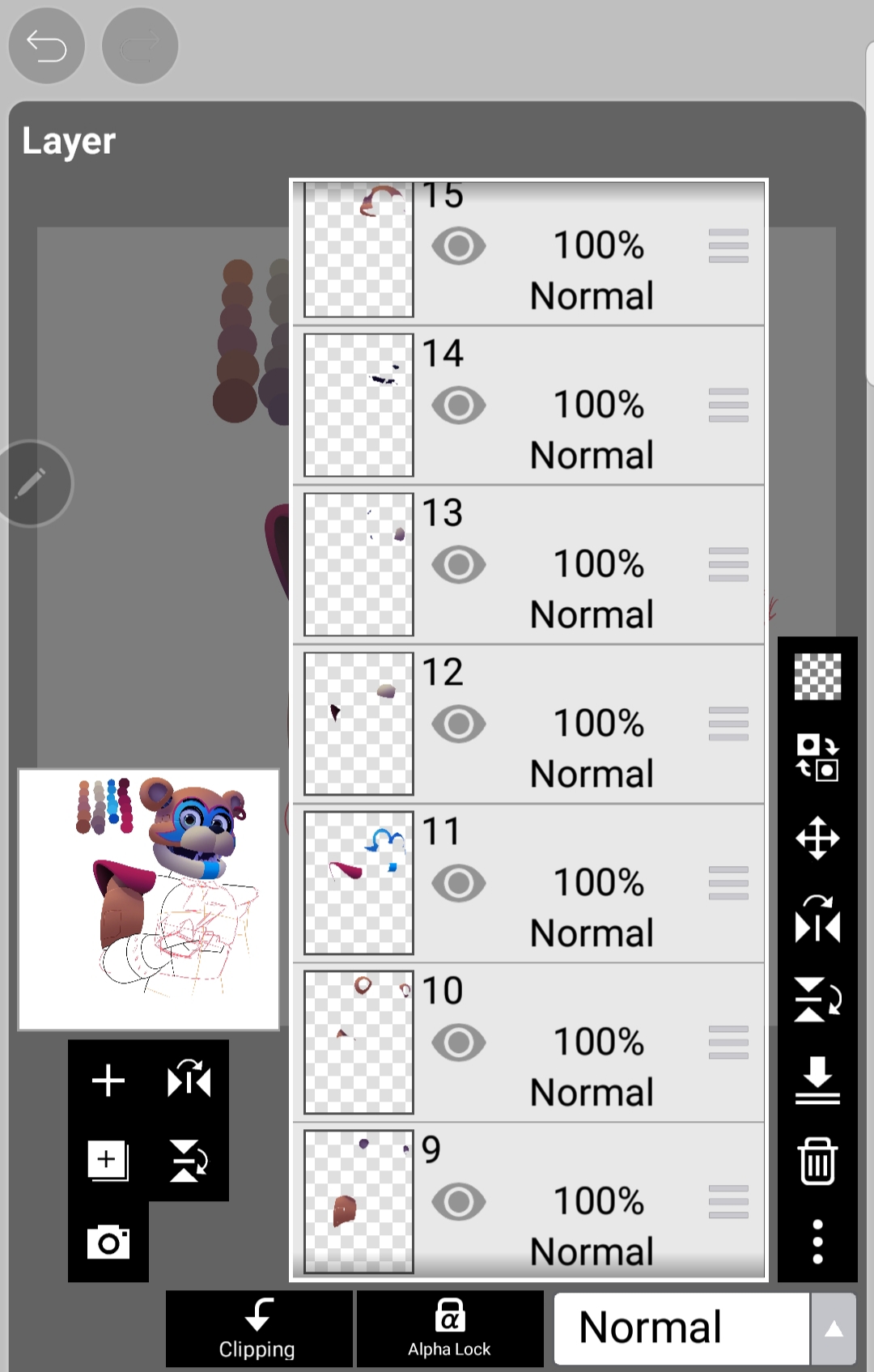Add a new layer with plus icon
Screen dimensions: 874x1372
point(108,1081)
